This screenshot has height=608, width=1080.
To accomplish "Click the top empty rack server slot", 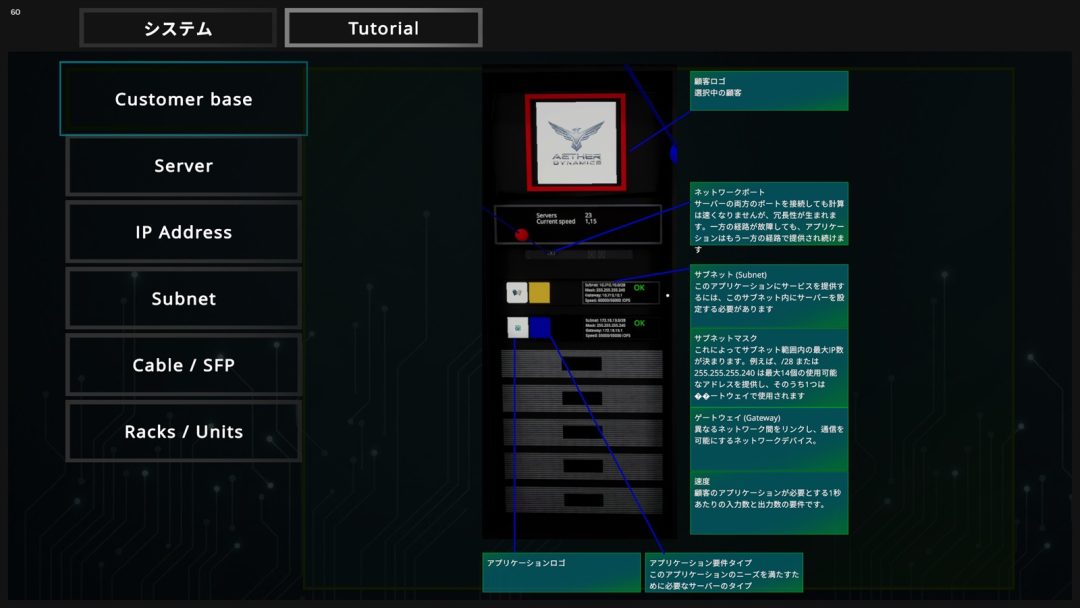I will tap(582, 364).
